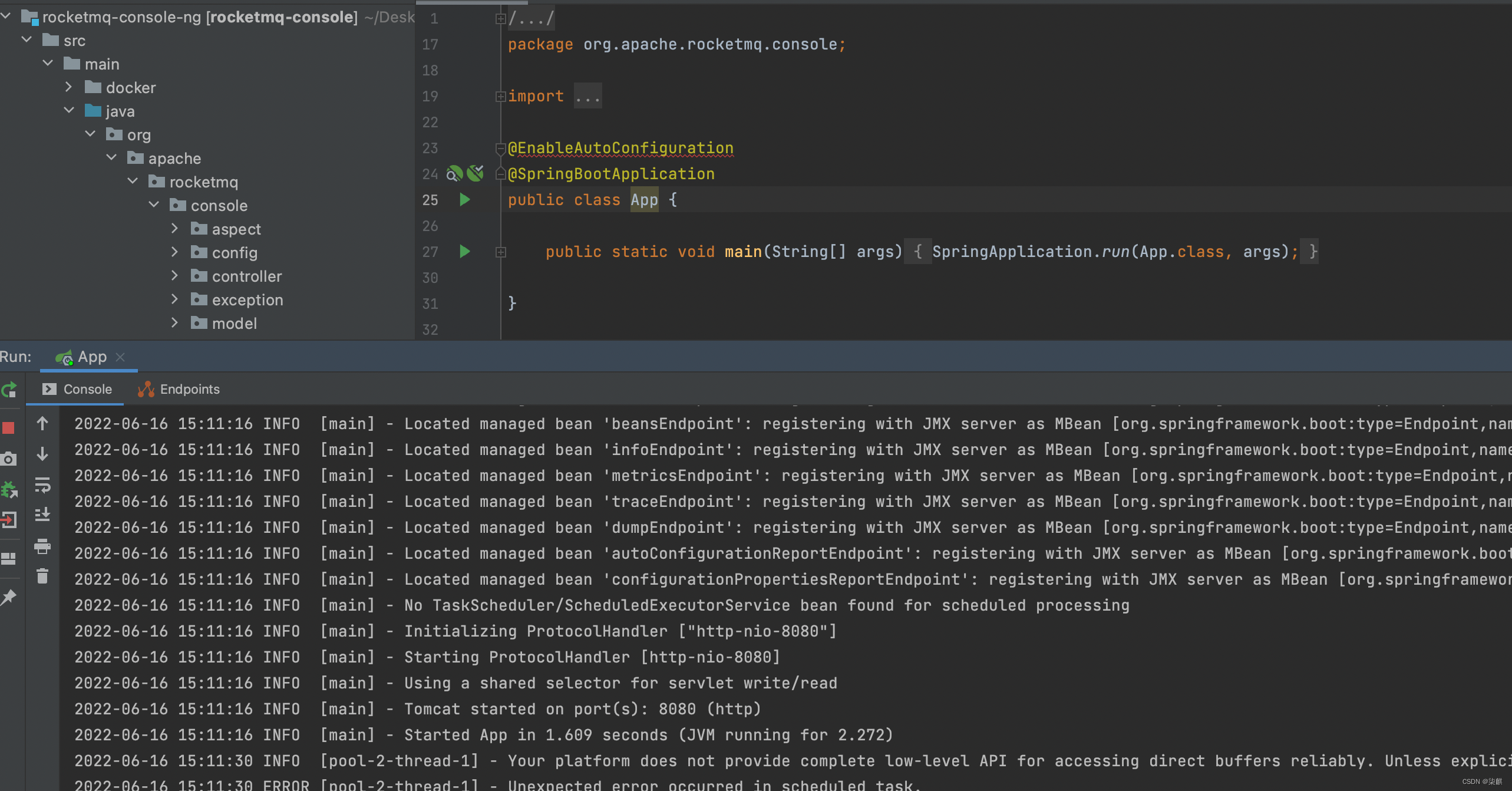The width and height of the screenshot is (1512, 791).
Task: Expand the config package
Action: tap(174, 252)
